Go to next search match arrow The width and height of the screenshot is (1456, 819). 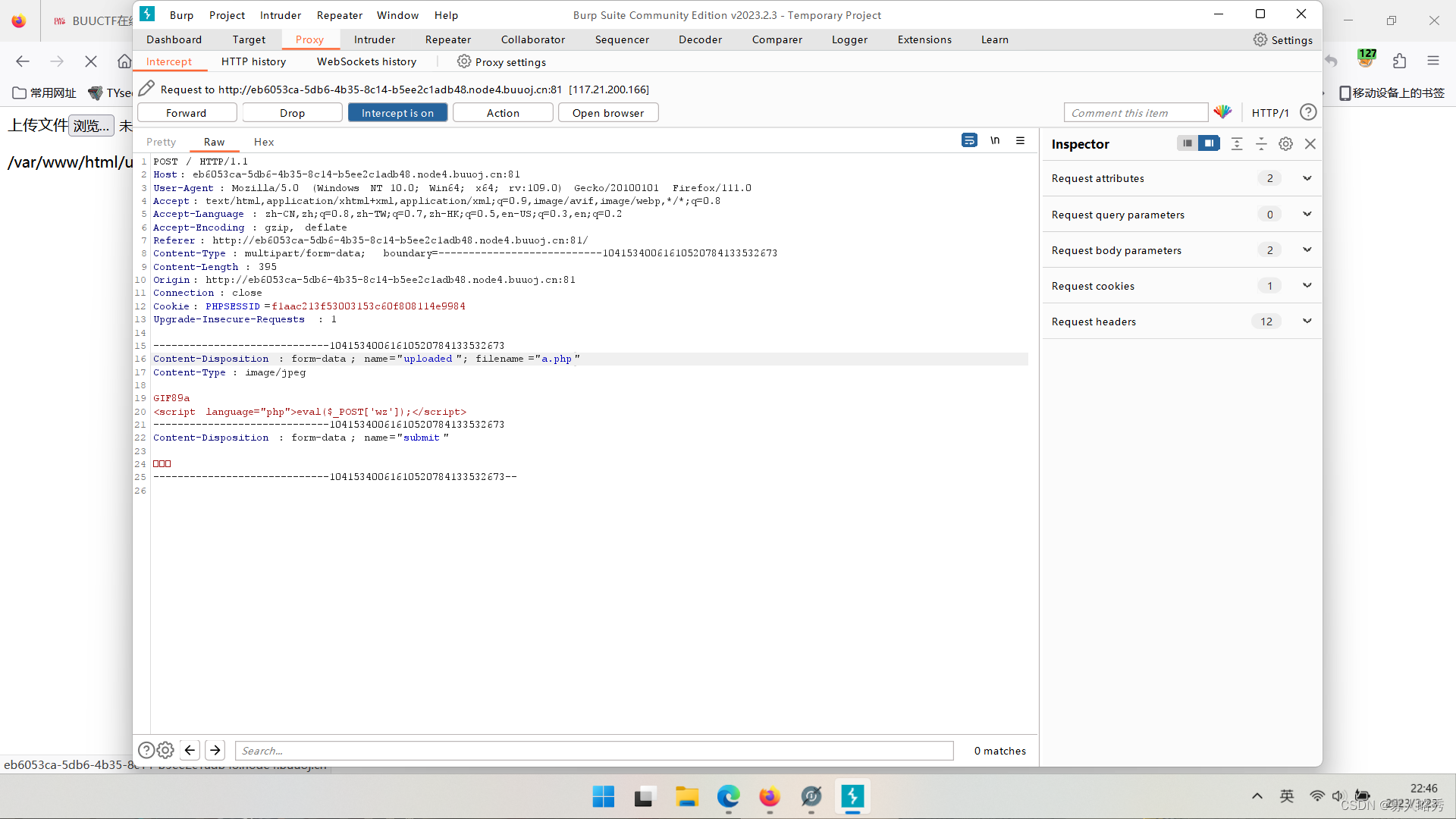point(215,750)
